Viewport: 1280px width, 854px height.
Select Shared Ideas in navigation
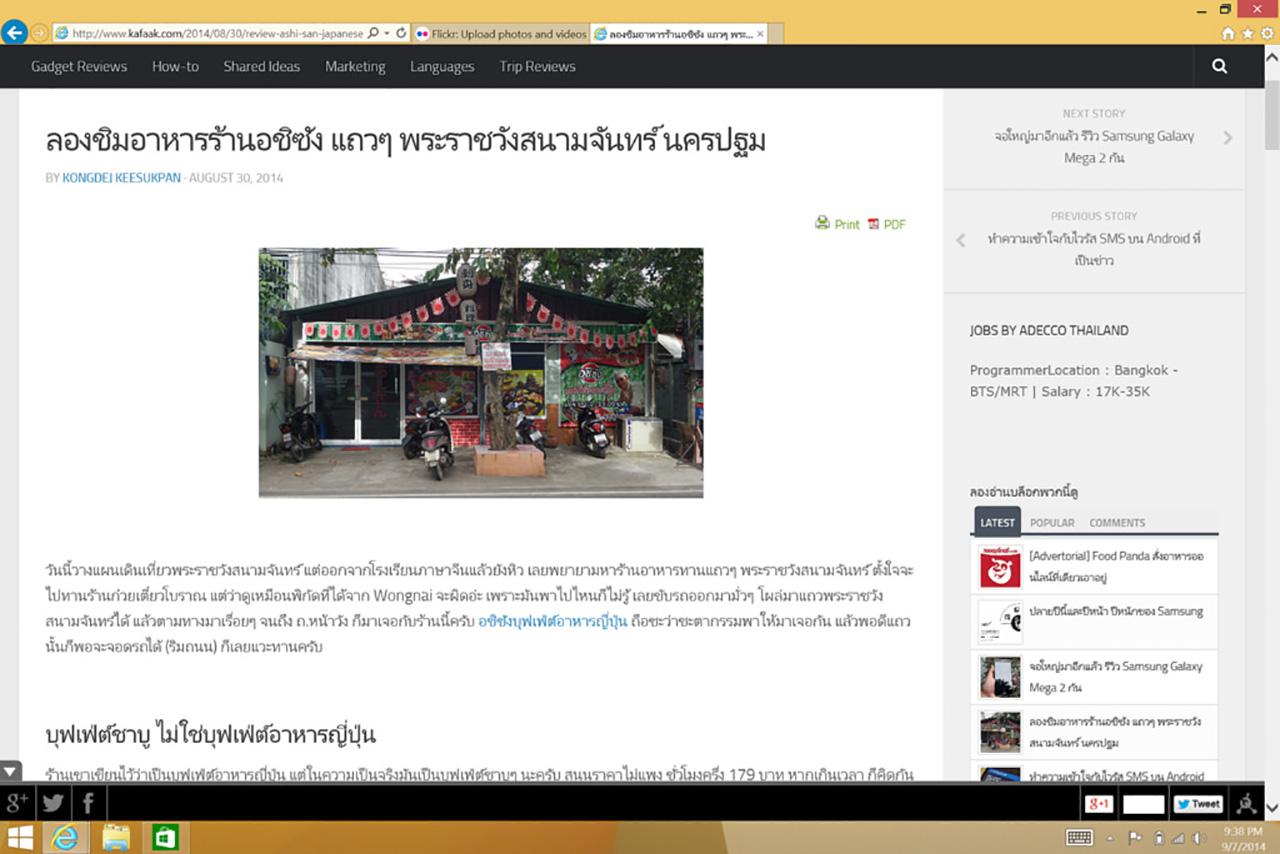click(x=262, y=66)
